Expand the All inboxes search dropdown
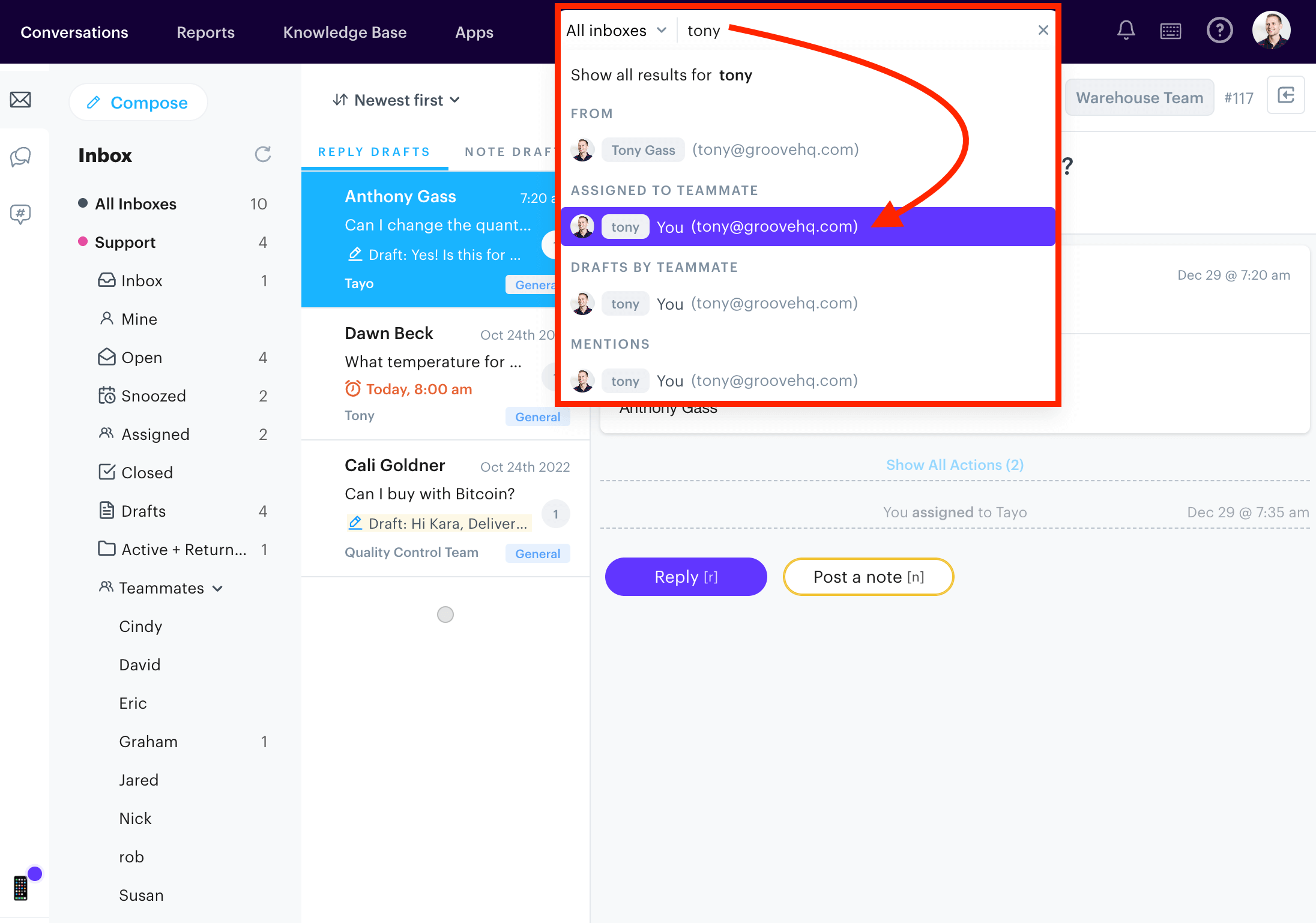 [x=616, y=30]
